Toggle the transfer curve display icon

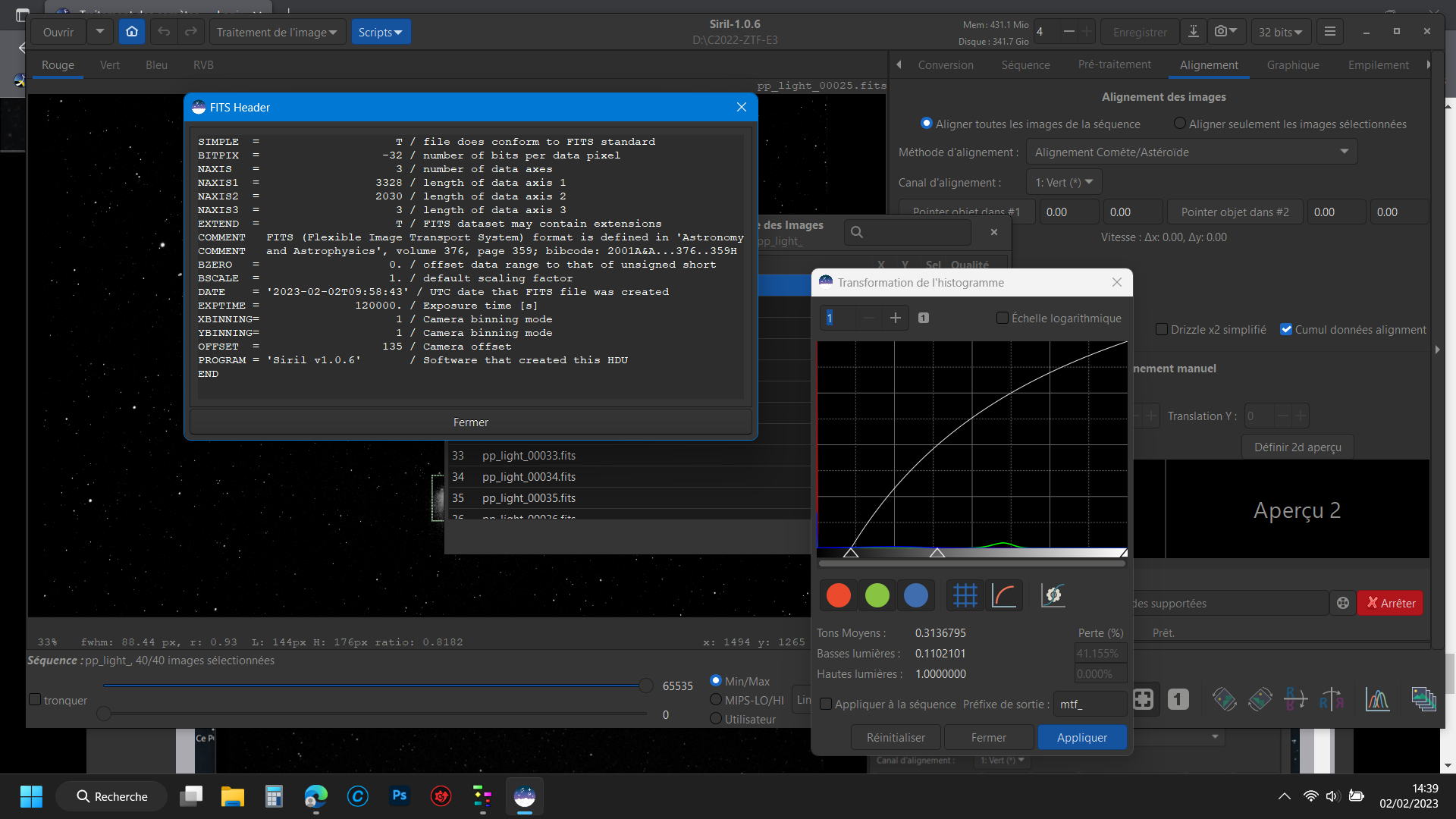pyautogui.click(x=1004, y=596)
